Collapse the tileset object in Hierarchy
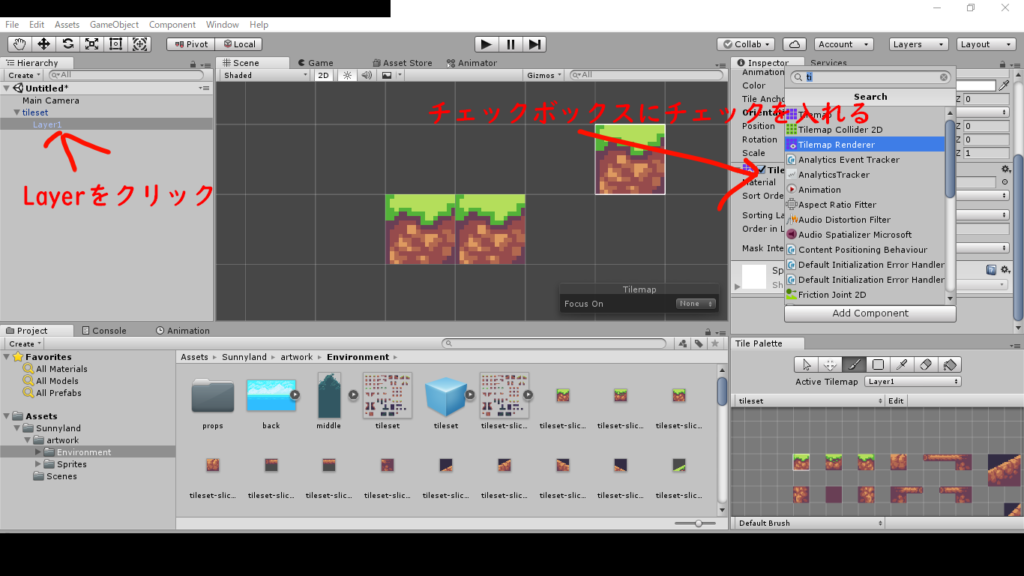Viewport: 1024px width, 576px height. (17, 113)
